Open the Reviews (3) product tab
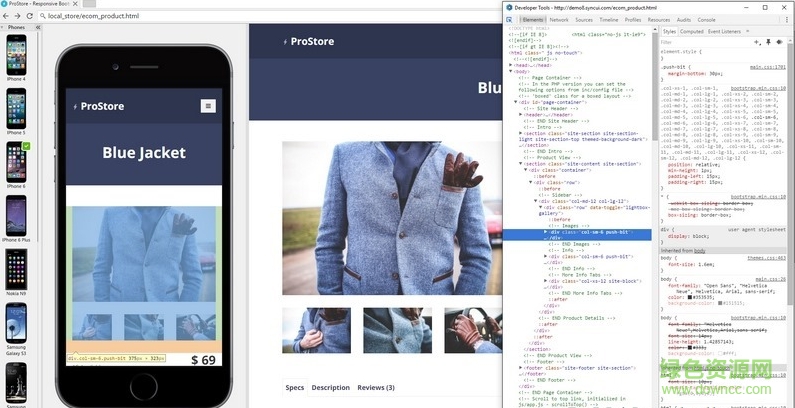The height and width of the screenshot is (408, 795). click(376, 387)
